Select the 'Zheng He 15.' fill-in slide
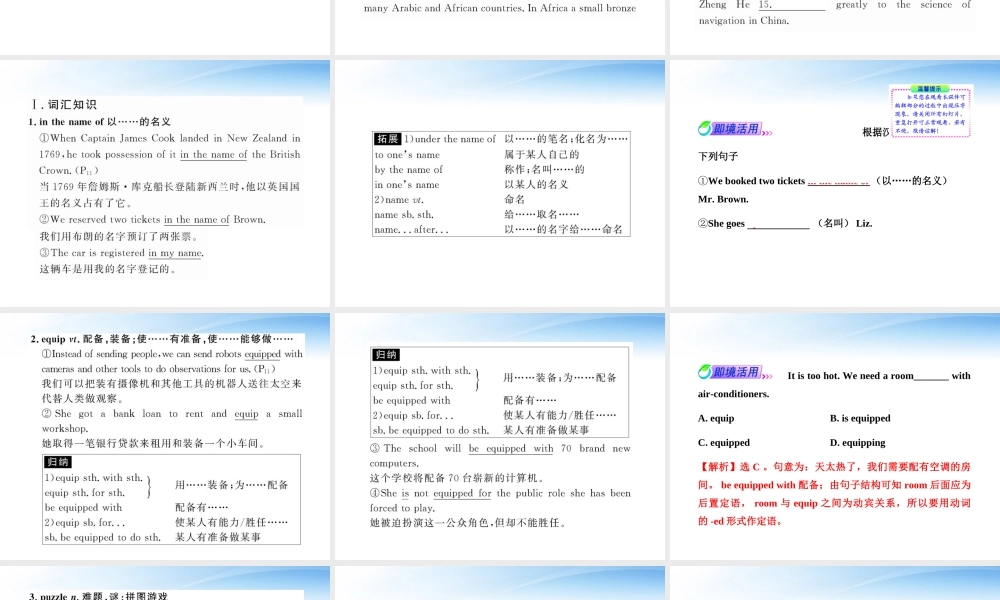Screen dimensions: 1000x600 point(835,27)
